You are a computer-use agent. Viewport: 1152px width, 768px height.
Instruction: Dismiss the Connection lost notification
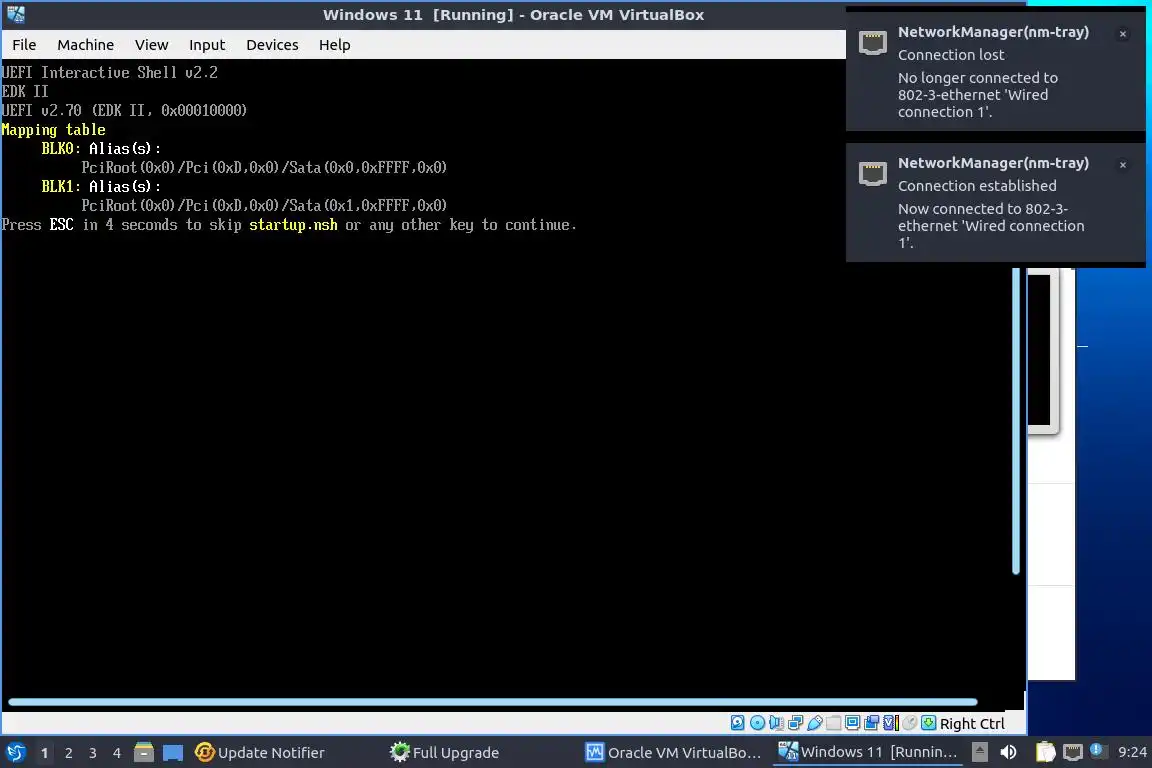click(x=1123, y=34)
